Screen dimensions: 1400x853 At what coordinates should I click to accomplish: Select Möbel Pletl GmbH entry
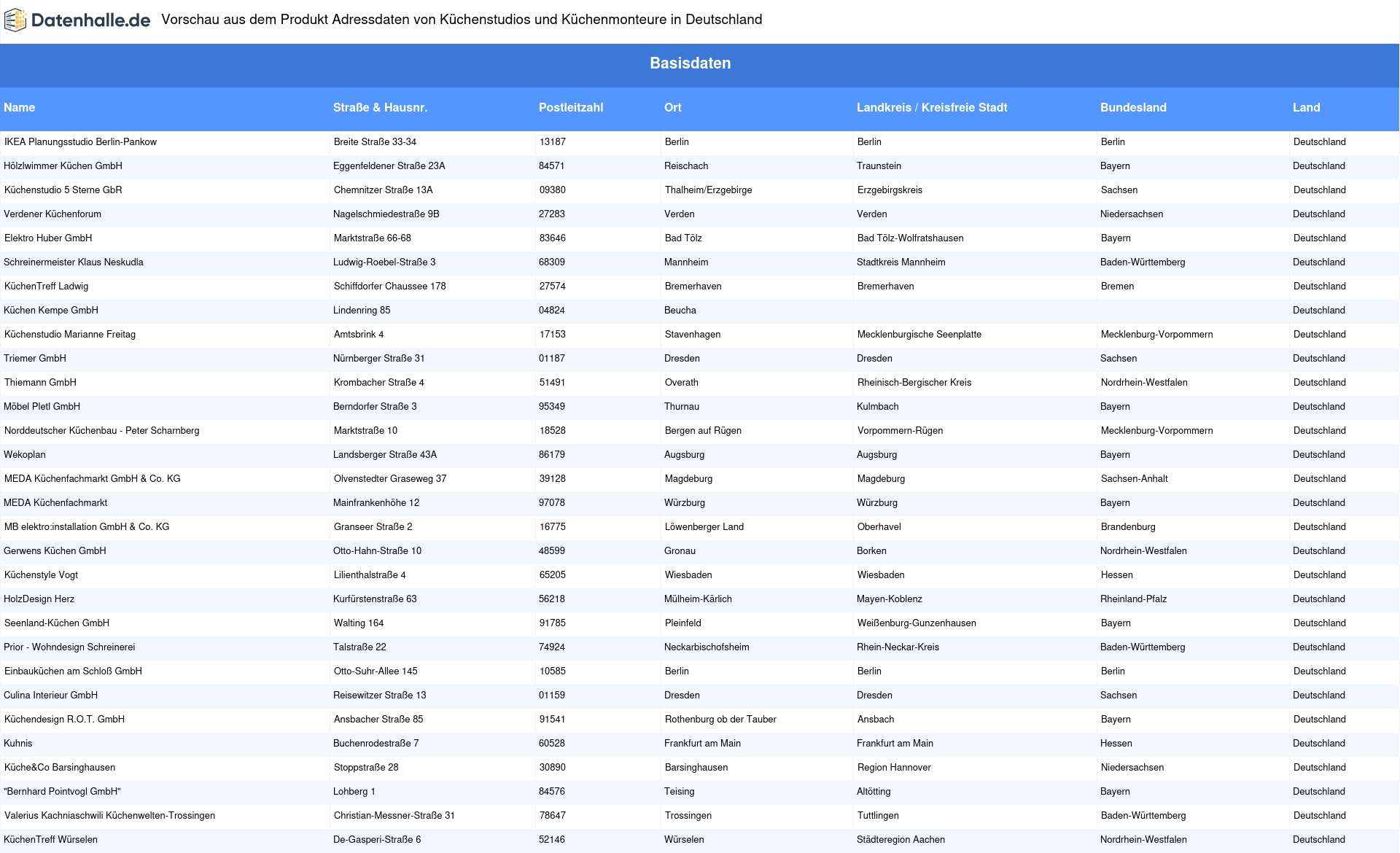pyautogui.click(x=42, y=407)
